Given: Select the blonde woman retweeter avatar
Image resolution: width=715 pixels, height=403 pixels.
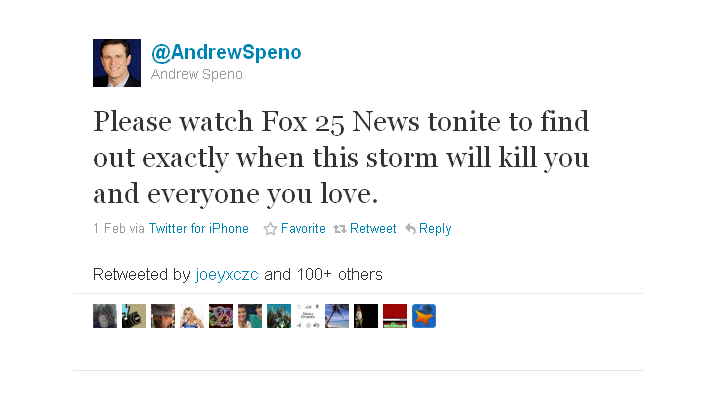Looking at the screenshot, I should tap(192, 316).
